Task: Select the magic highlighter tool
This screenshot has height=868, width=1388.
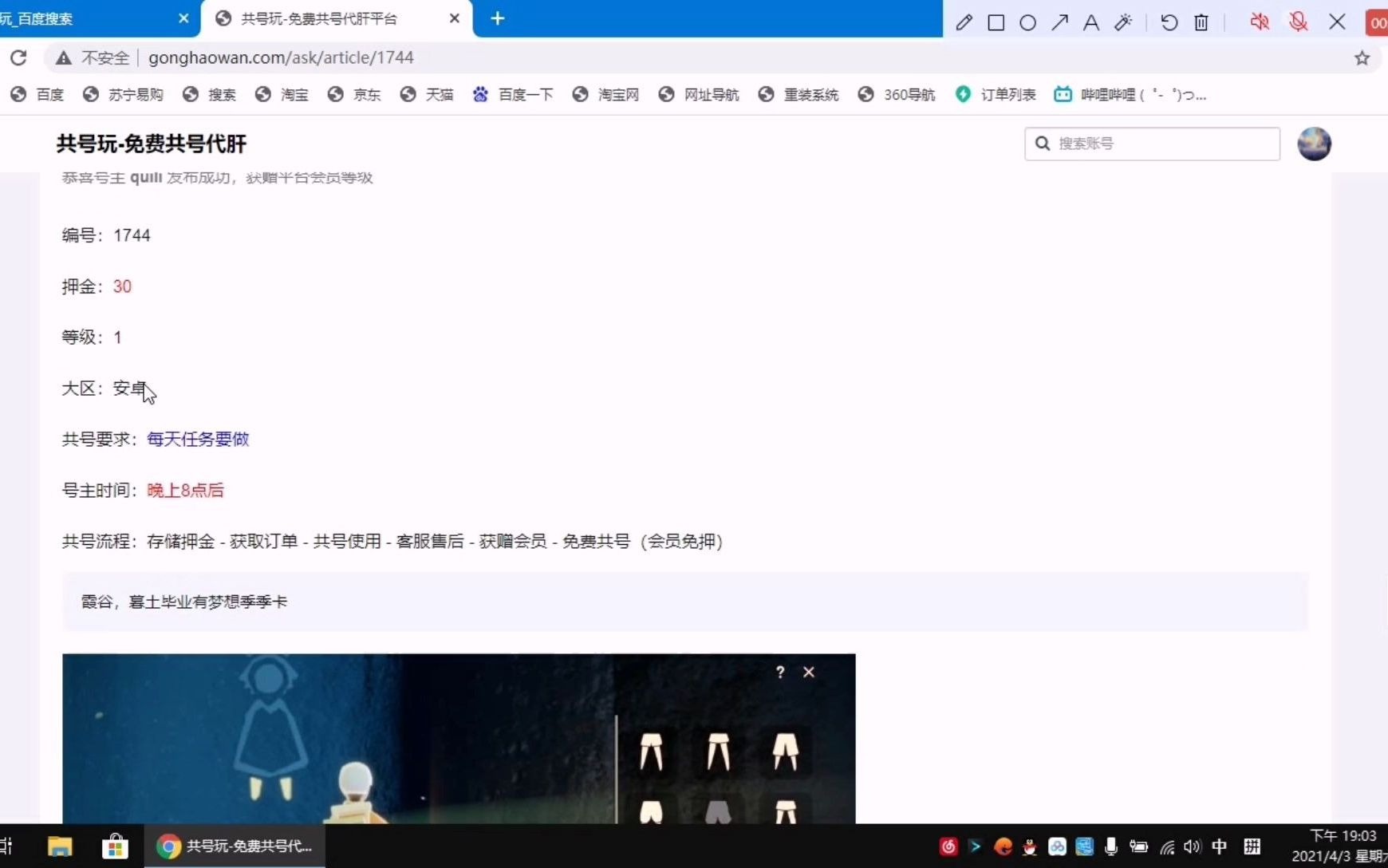Action: 1123,22
